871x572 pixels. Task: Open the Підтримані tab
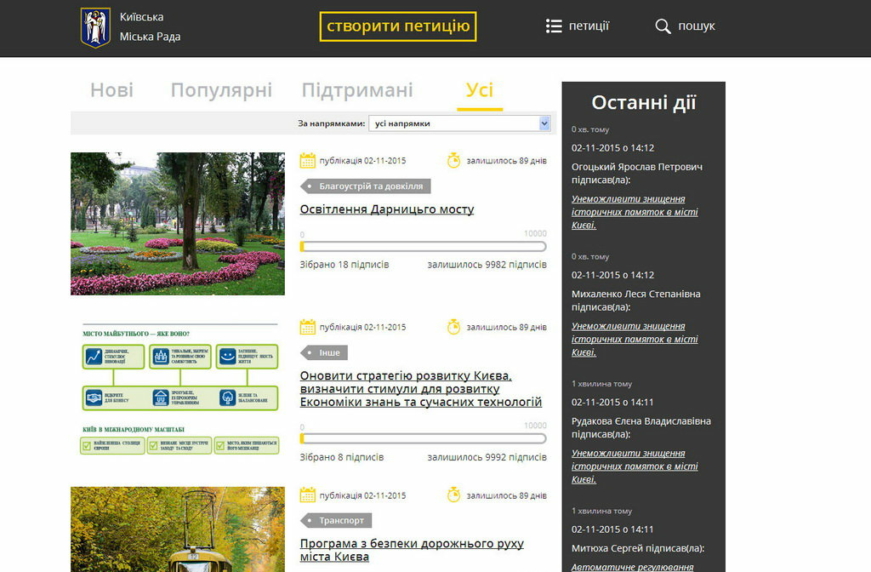point(357,90)
